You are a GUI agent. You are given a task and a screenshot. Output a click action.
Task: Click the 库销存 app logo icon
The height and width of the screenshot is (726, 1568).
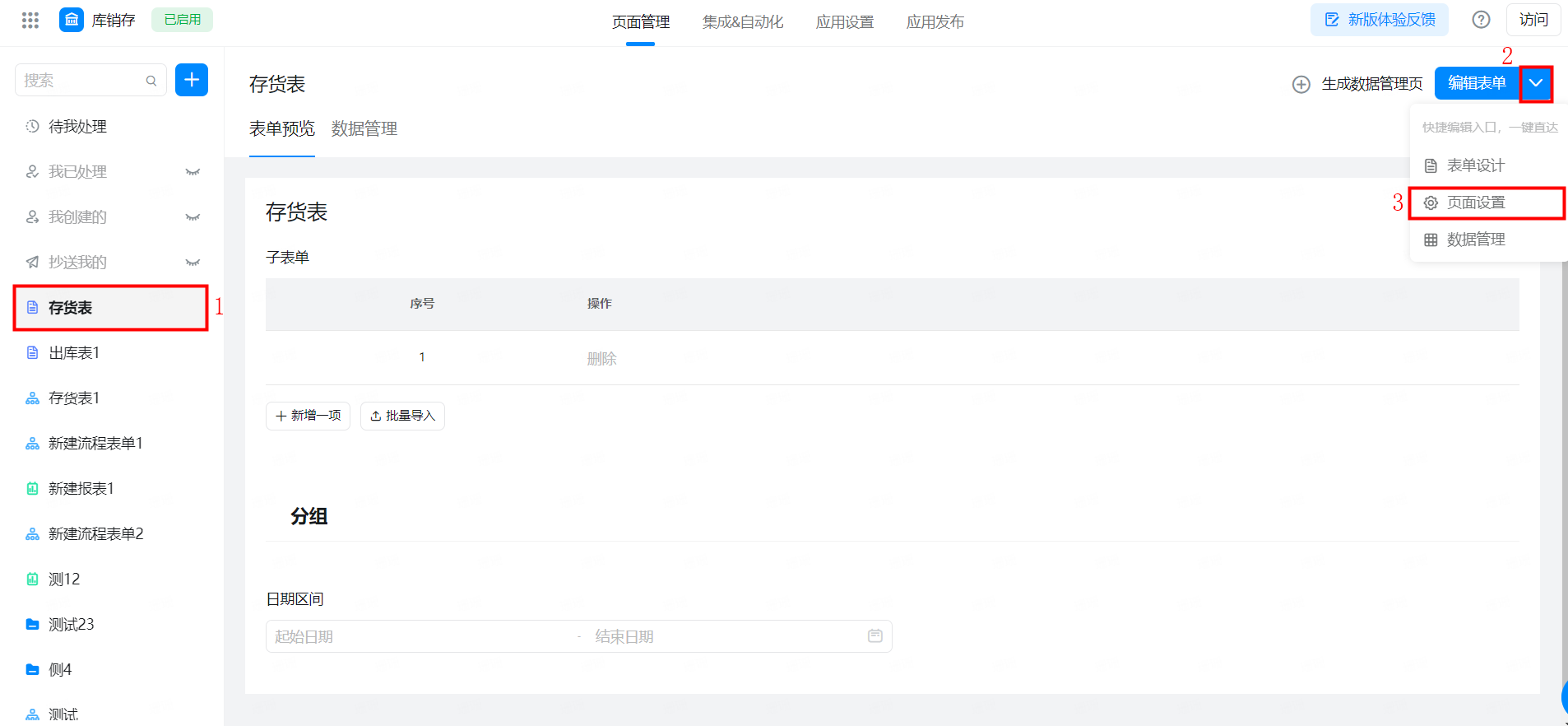(72, 20)
